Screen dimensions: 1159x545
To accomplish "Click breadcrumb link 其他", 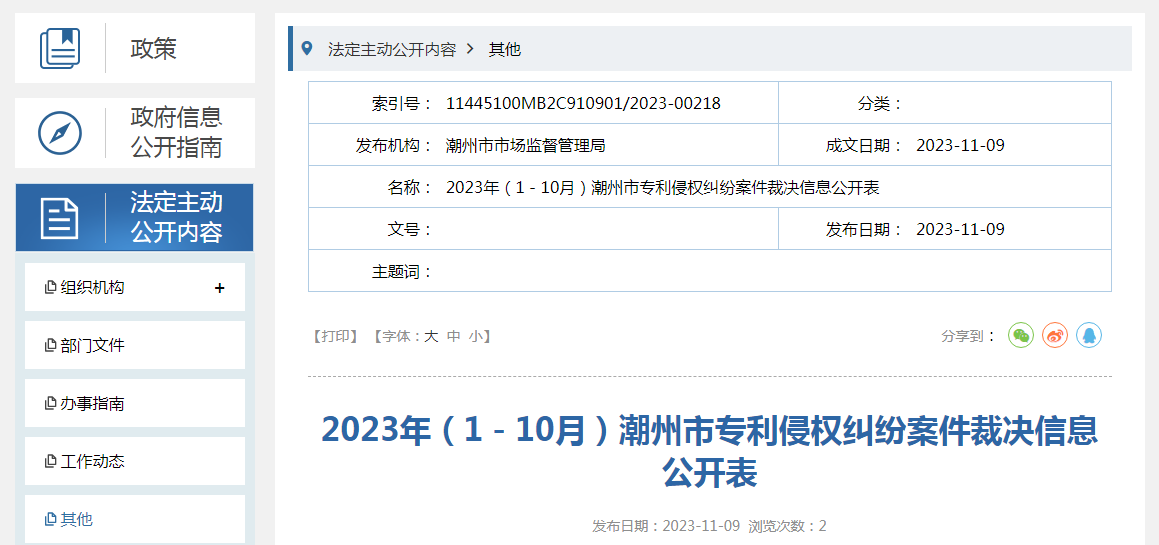I will [x=505, y=50].
